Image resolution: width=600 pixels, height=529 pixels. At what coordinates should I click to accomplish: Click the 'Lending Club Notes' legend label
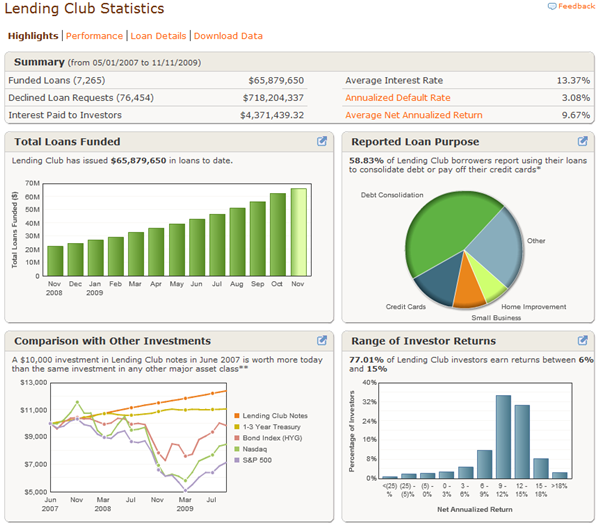pos(275,416)
